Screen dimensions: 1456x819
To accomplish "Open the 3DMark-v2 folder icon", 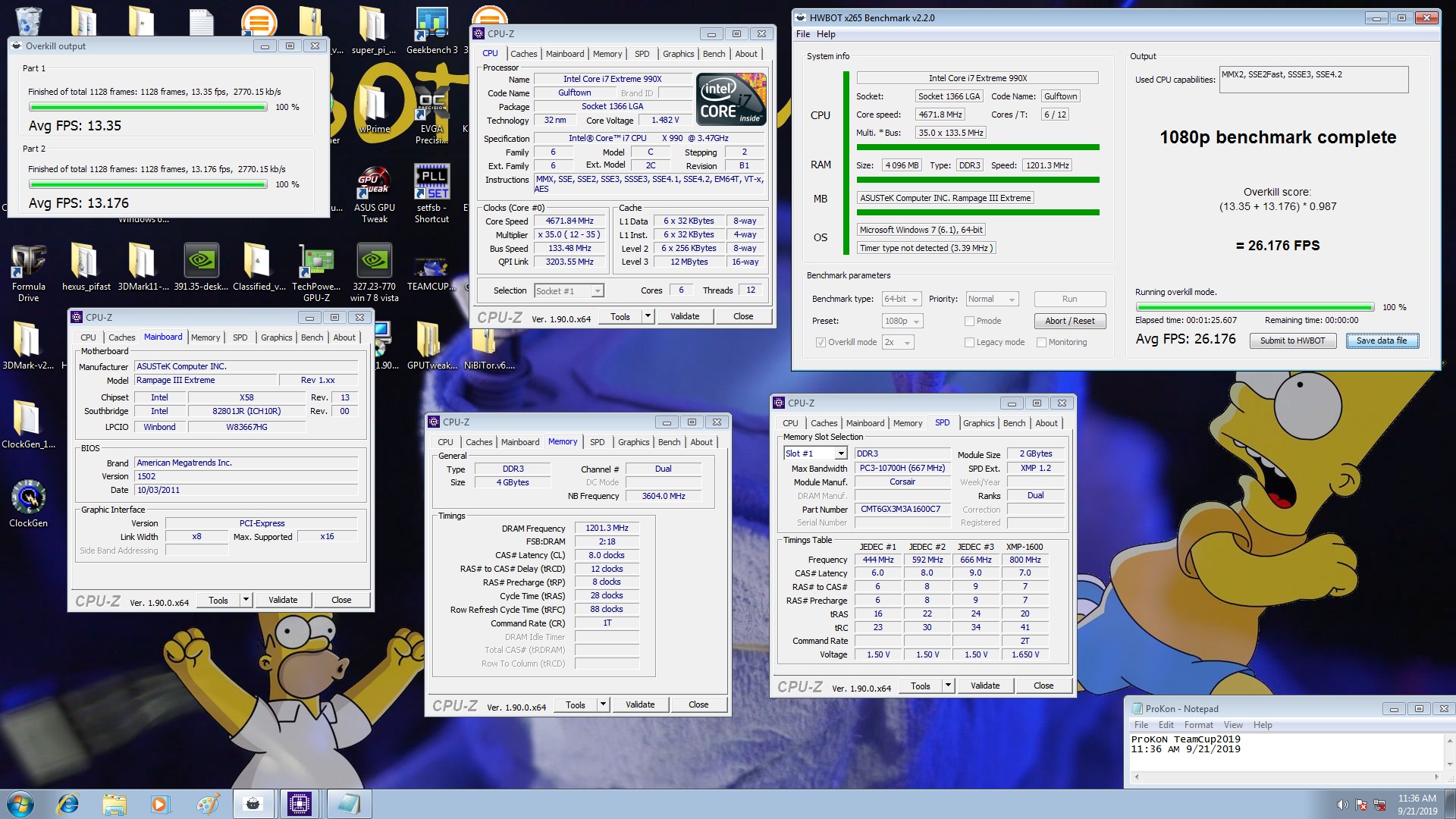I will coord(28,346).
